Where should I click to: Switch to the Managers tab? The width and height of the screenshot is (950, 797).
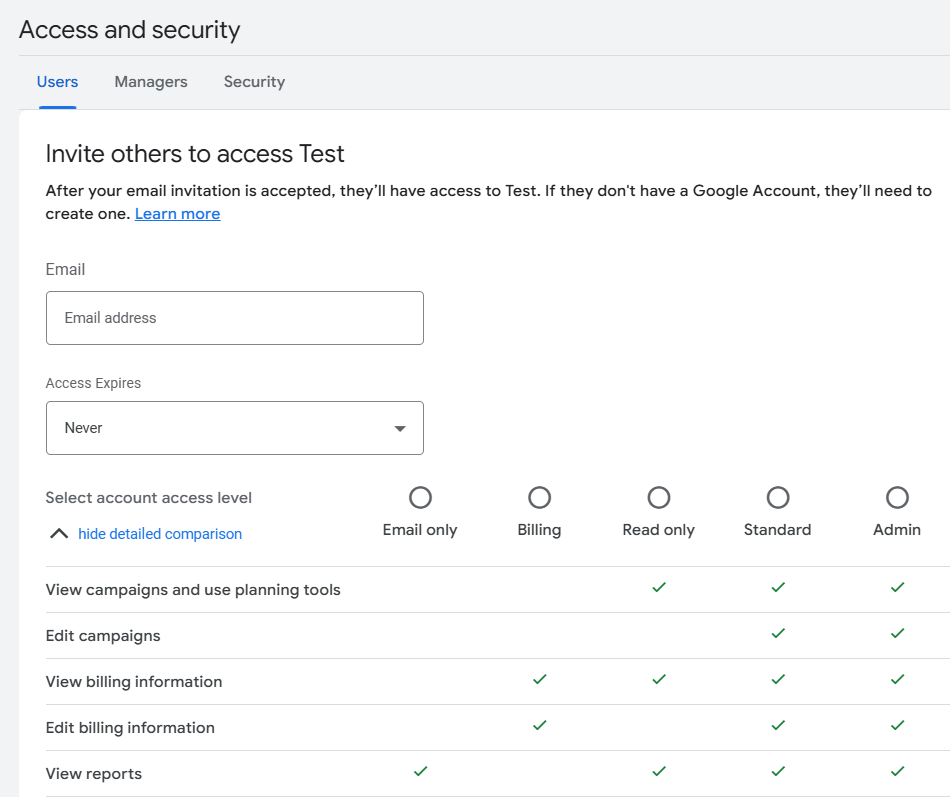coord(150,82)
